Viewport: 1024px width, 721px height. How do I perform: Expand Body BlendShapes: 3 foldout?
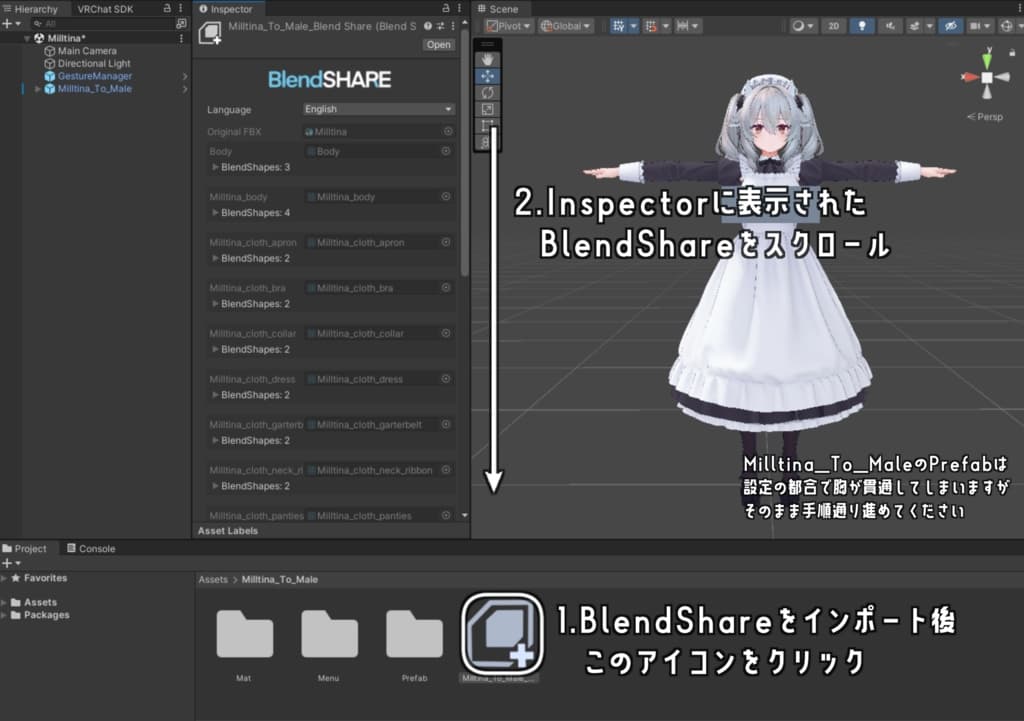pyautogui.click(x=216, y=167)
